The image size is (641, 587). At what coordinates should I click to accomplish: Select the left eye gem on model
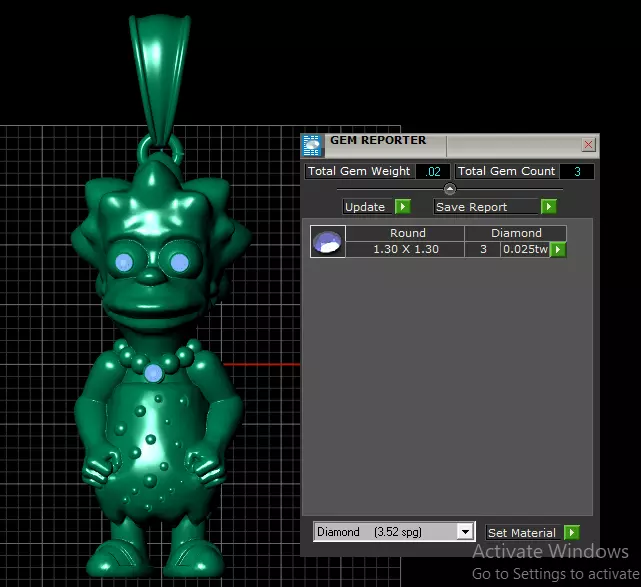pos(124,262)
